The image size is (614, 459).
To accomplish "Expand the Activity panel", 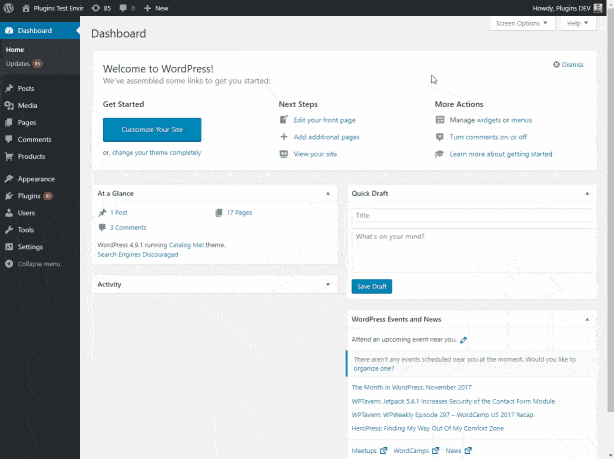I will 328,284.
